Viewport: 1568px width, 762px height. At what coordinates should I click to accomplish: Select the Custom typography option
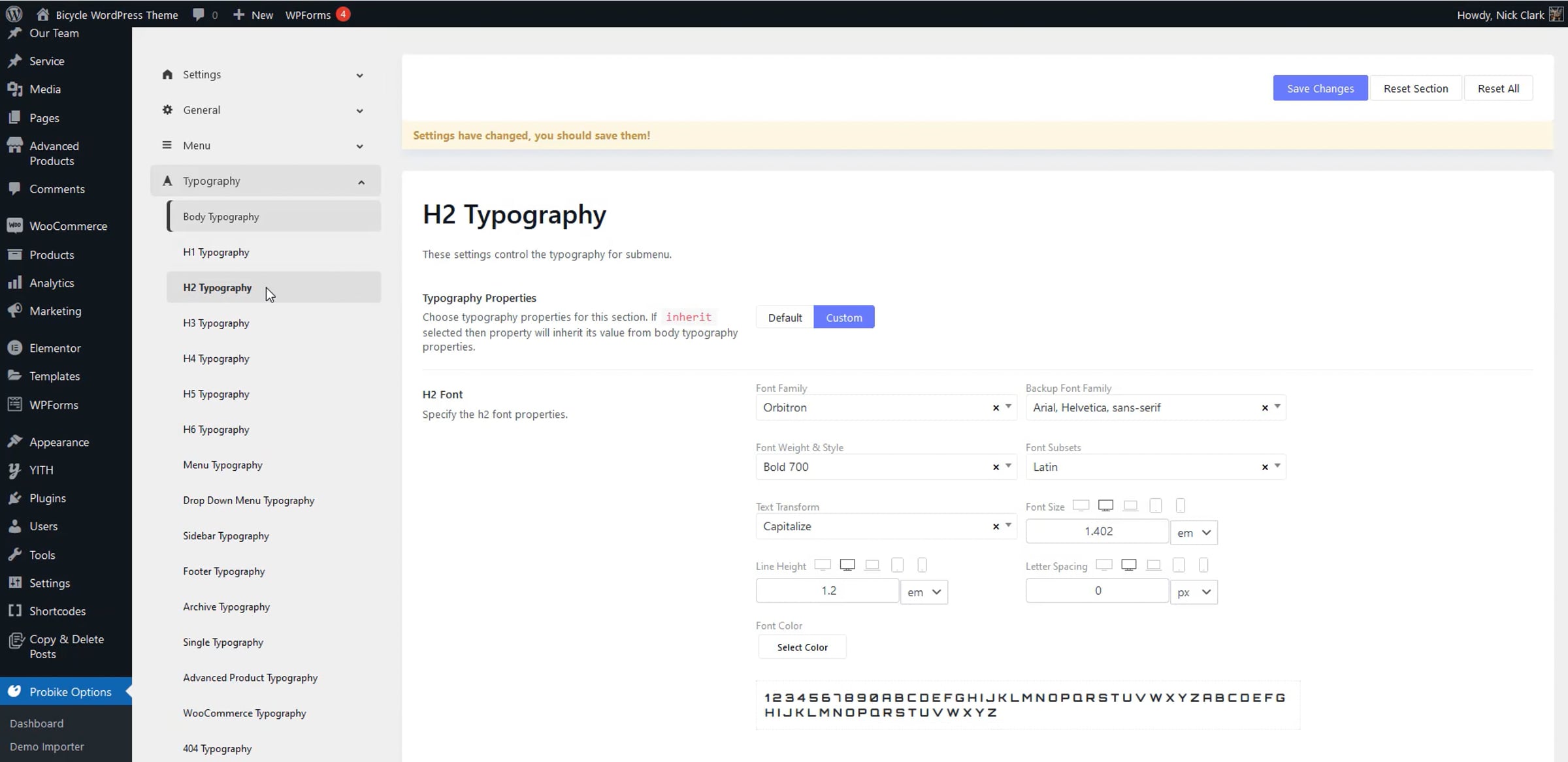843,317
